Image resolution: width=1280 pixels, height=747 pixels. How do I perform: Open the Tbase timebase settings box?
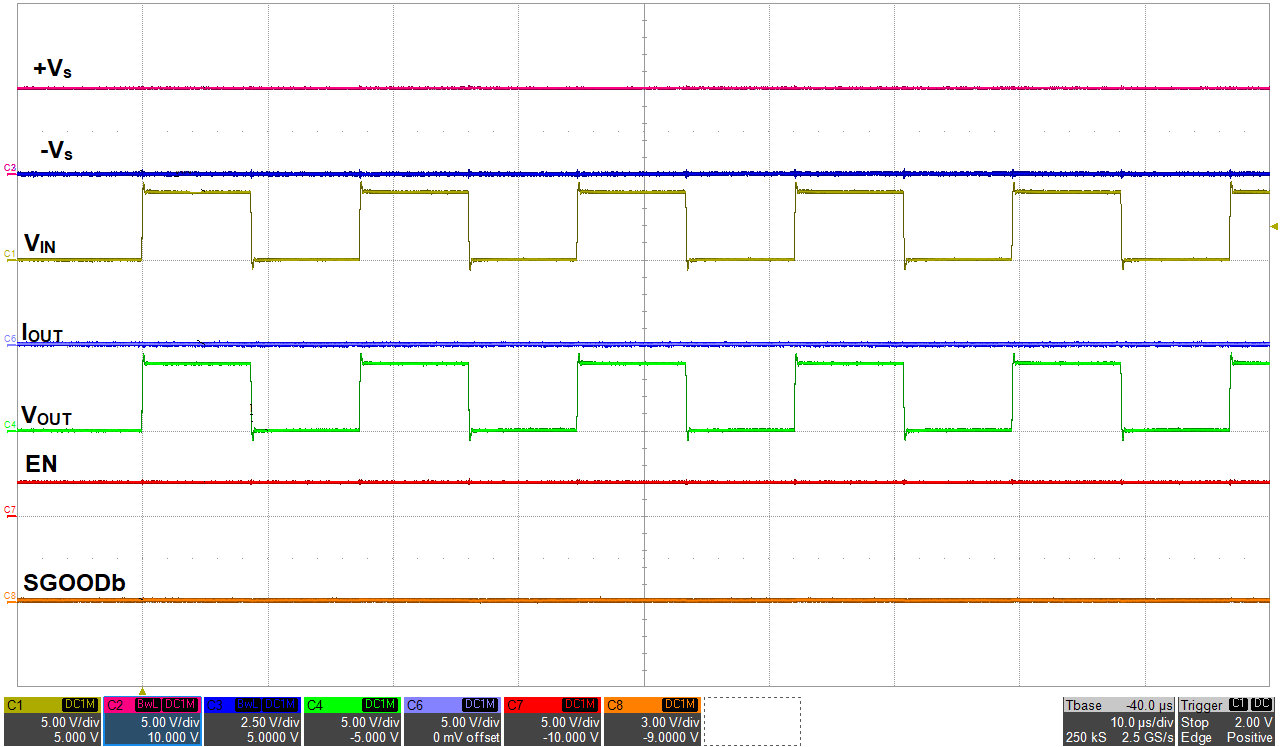click(1118, 721)
